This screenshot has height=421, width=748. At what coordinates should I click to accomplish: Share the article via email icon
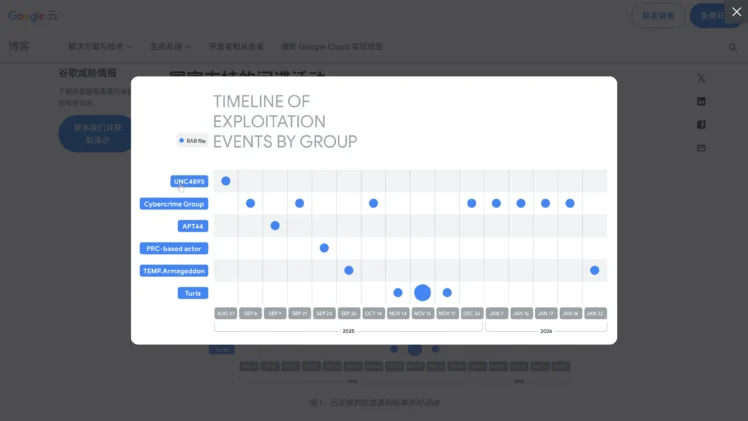[x=701, y=148]
